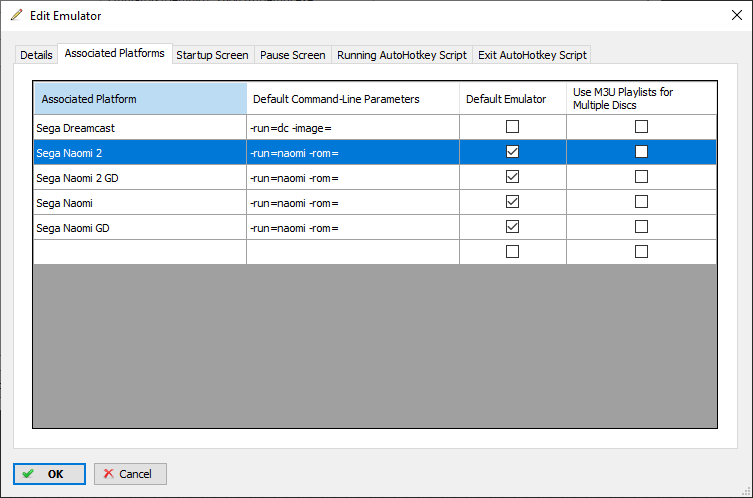The width and height of the screenshot is (753, 498).
Task: Uncheck Default Emulator for Sega Naomi 2 GD
Action: tap(512, 177)
